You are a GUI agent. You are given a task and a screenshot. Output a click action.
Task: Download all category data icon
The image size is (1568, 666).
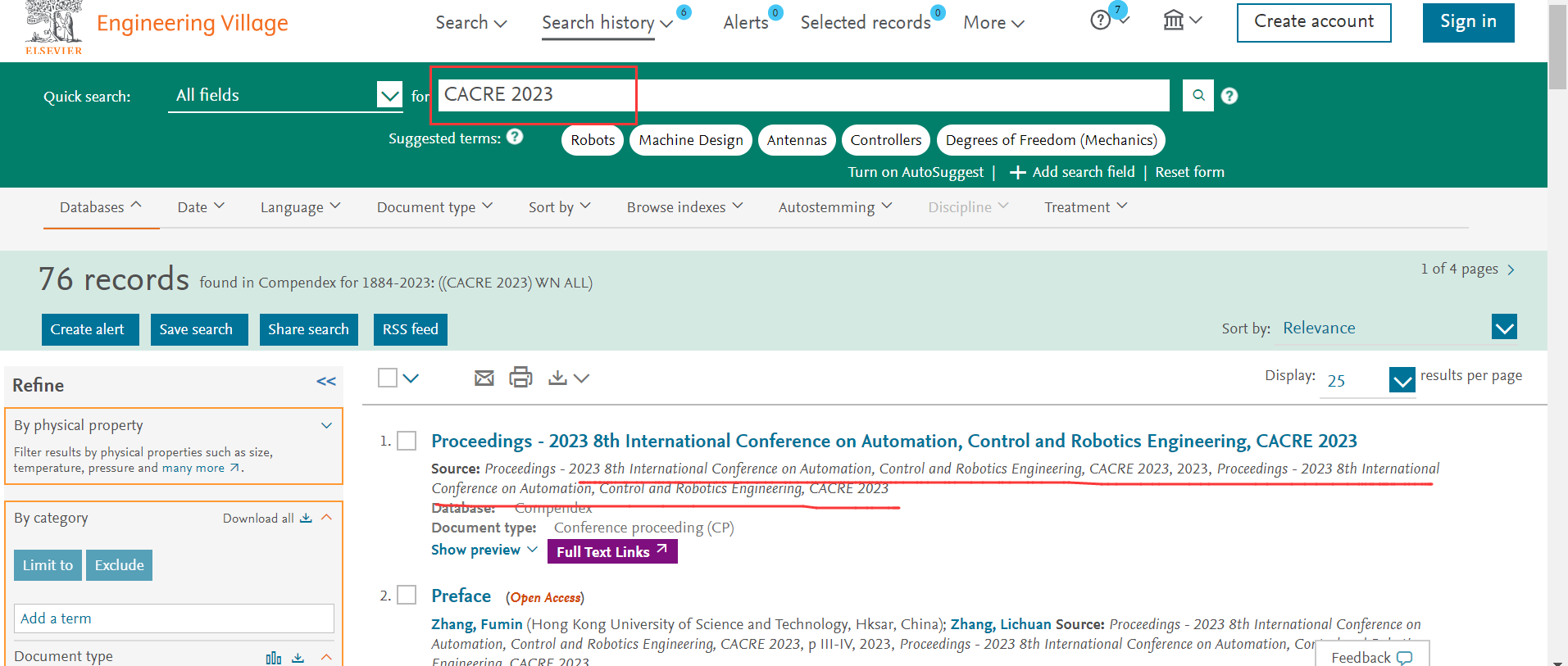pyautogui.click(x=306, y=518)
